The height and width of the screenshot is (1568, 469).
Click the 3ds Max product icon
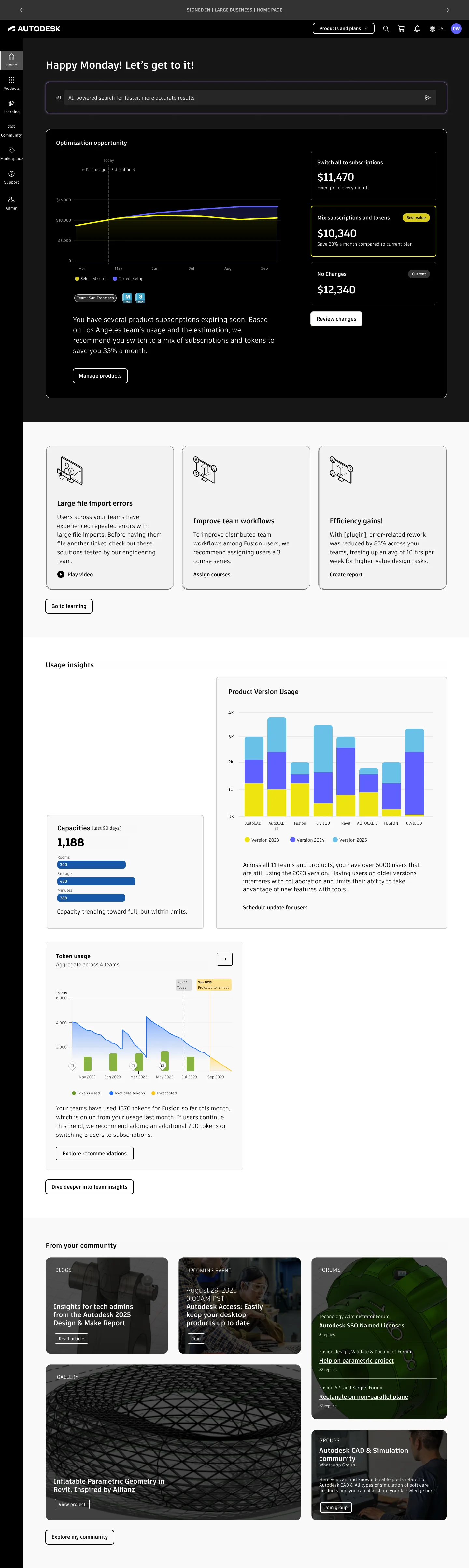pos(140,298)
